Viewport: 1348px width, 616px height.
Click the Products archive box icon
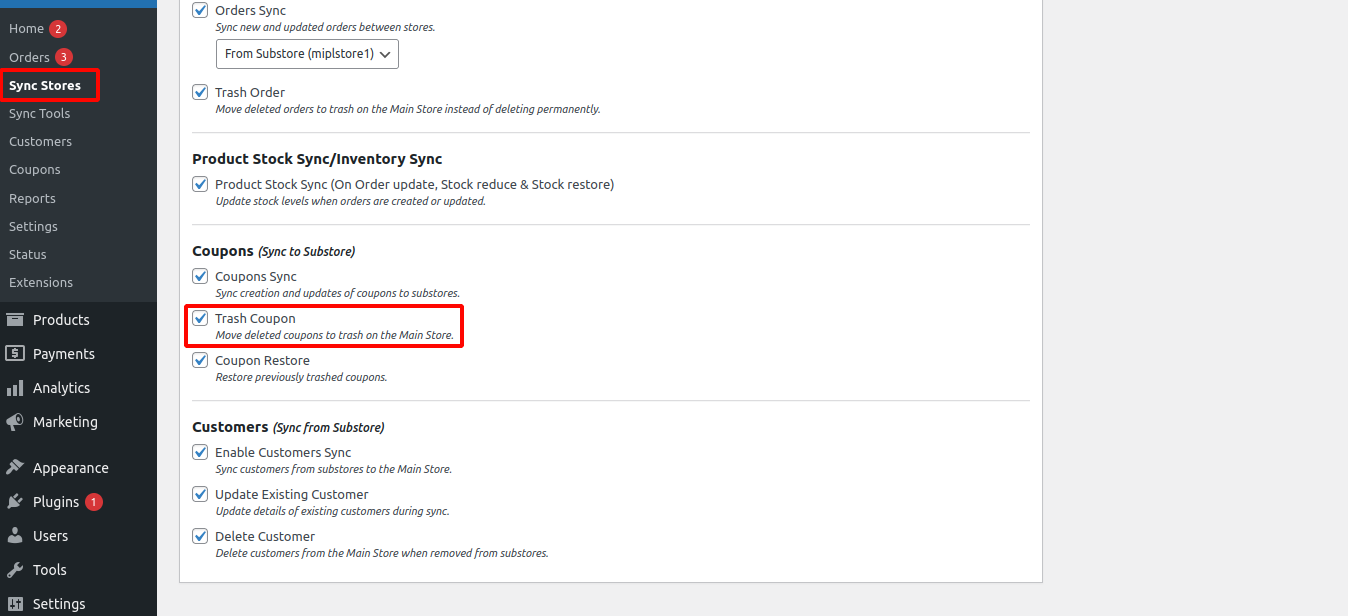pyautogui.click(x=15, y=320)
